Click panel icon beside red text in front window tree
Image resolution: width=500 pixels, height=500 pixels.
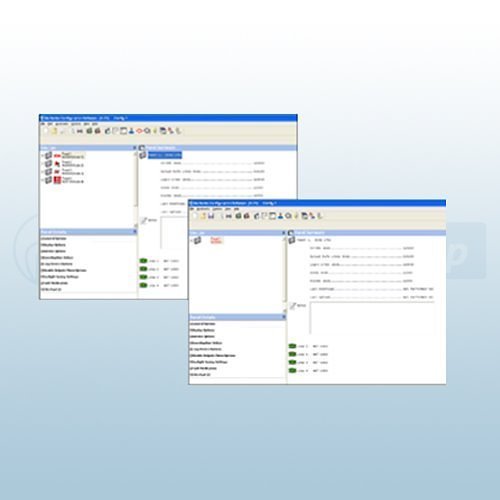(x=198, y=240)
